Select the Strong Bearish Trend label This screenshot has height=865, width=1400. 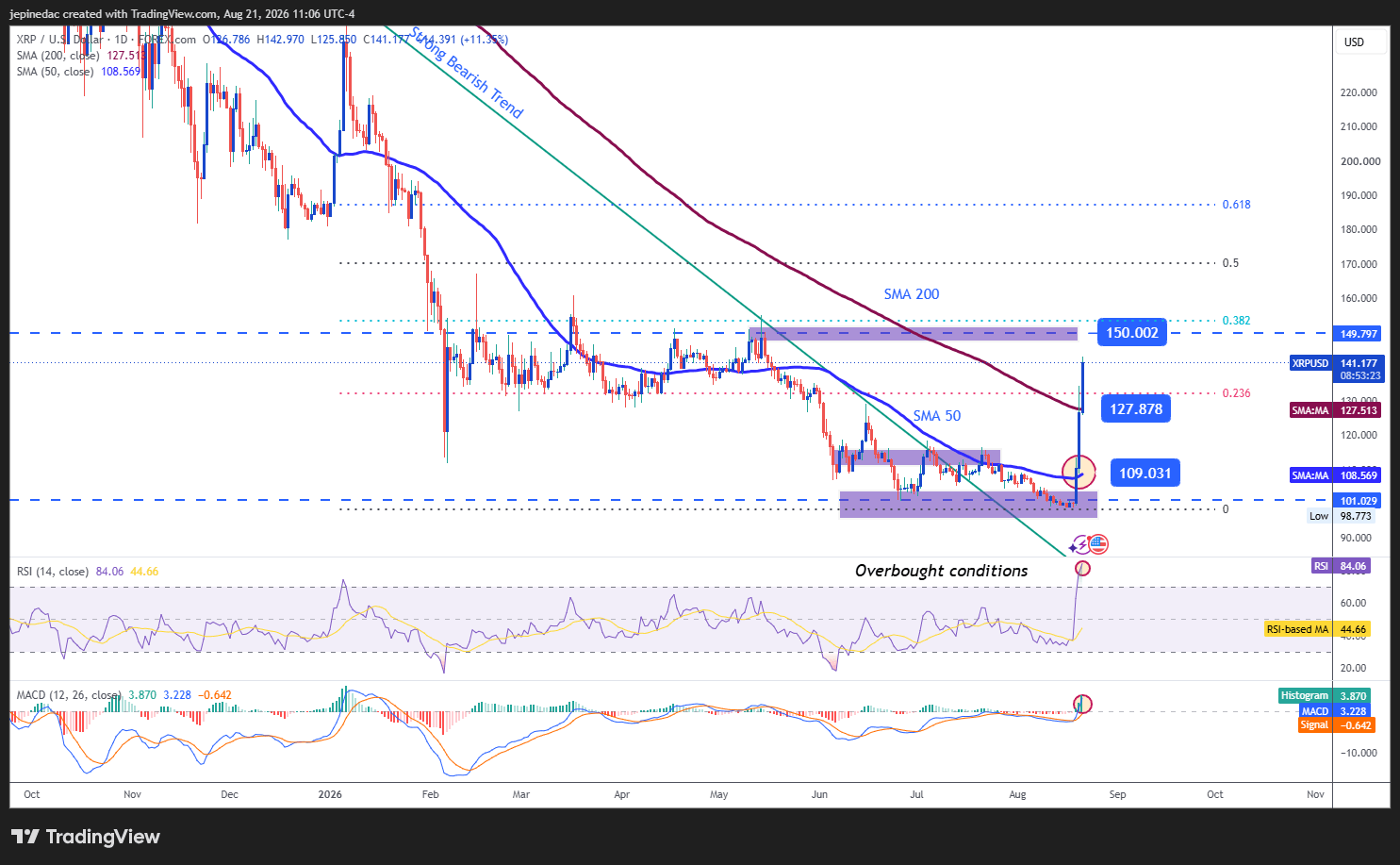point(468,73)
